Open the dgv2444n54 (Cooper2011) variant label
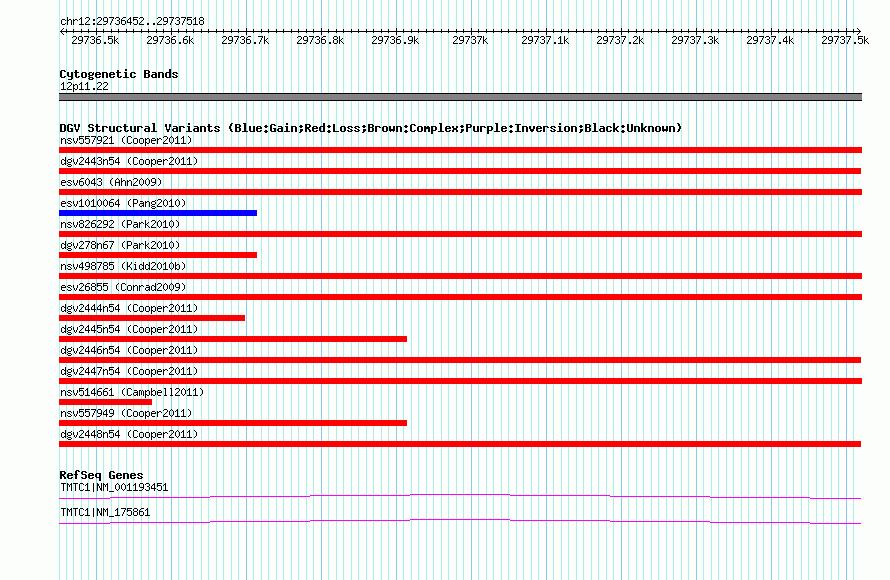Viewport: 890px width, 580px height. pos(129,308)
